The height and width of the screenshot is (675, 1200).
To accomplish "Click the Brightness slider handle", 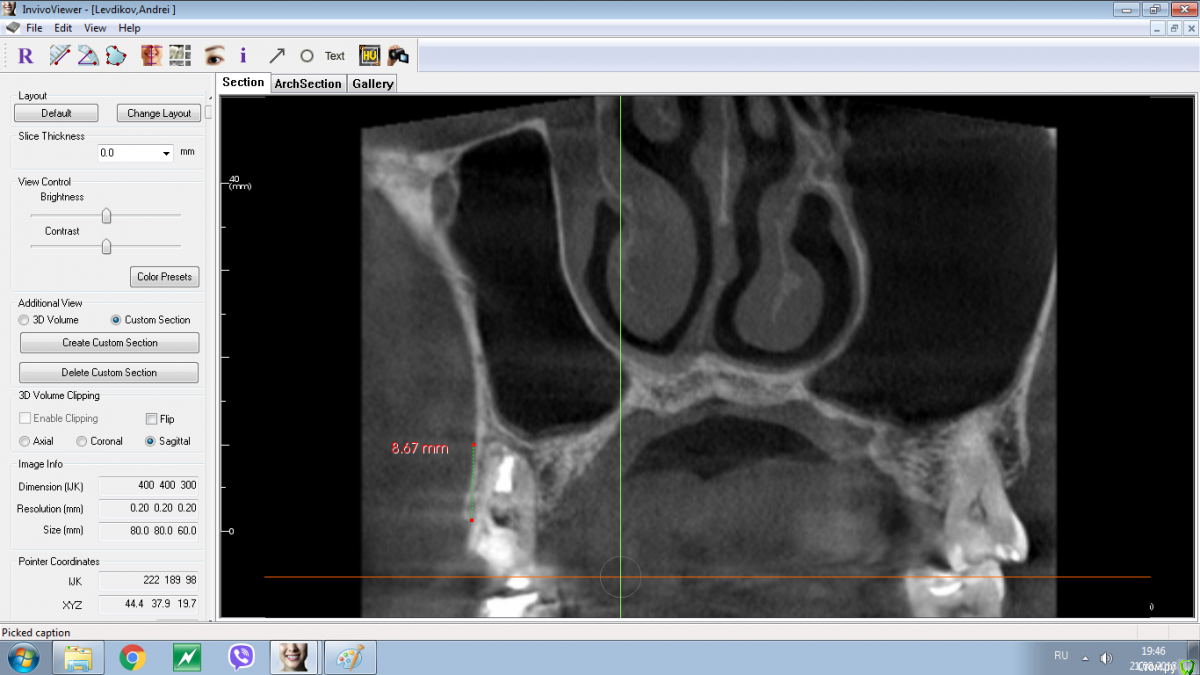I will coord(106,215).
